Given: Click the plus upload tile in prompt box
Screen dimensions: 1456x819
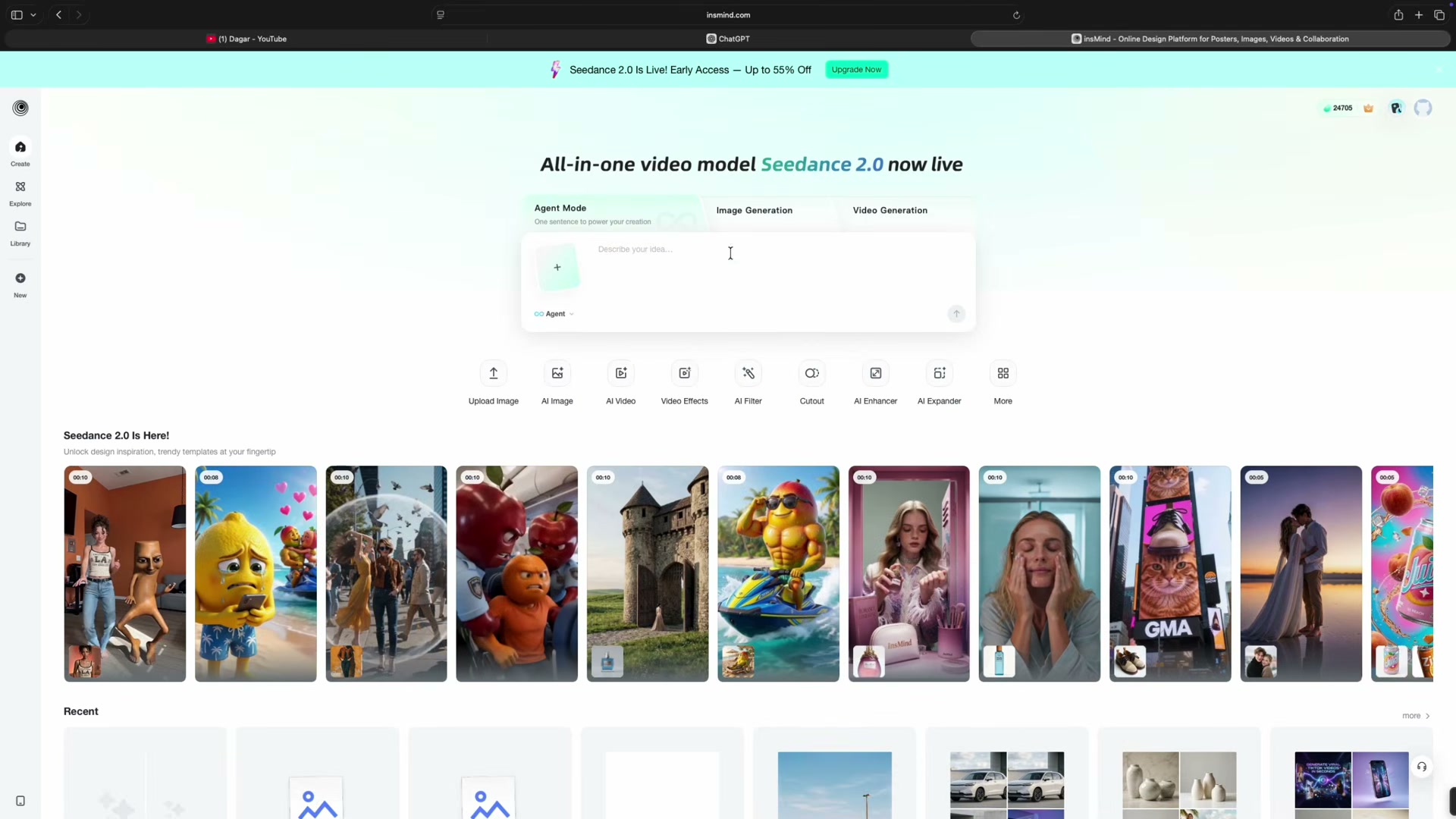Looking at the screenshot, I should point(557,268).
